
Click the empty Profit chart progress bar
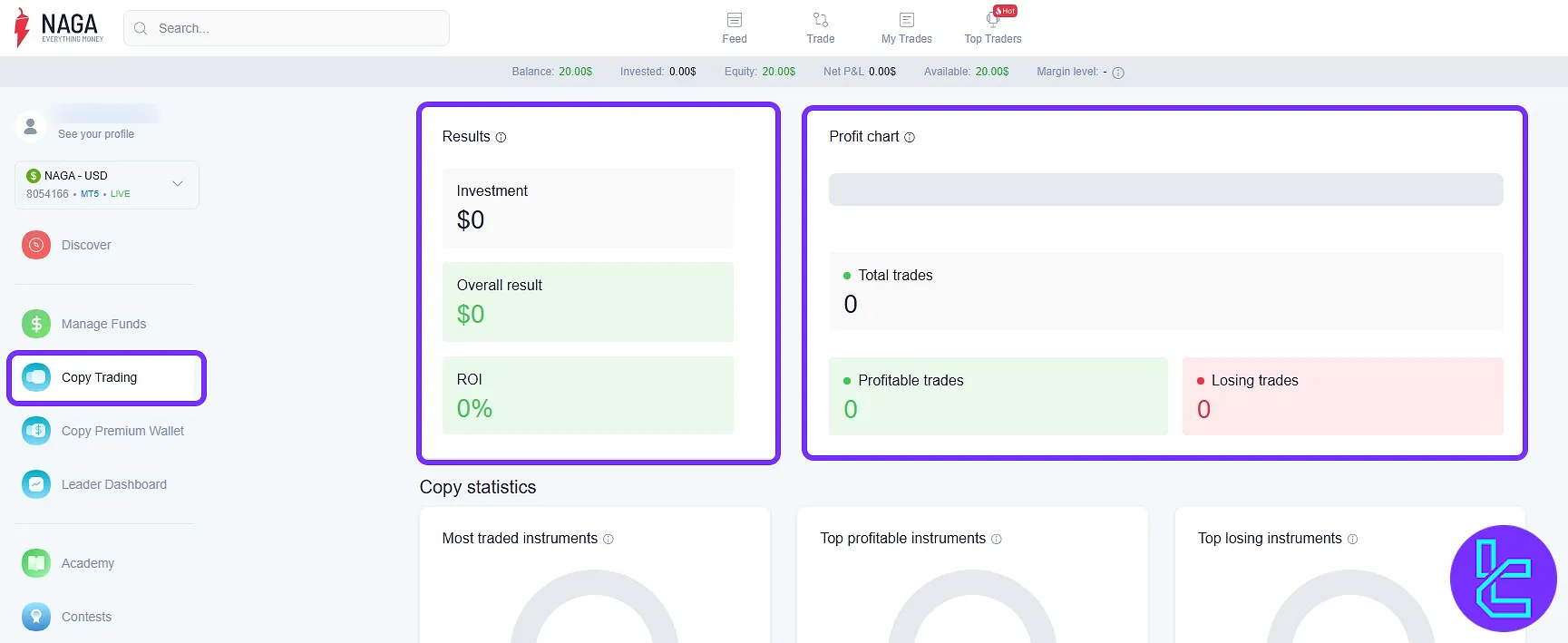[x=1165, y=190]
